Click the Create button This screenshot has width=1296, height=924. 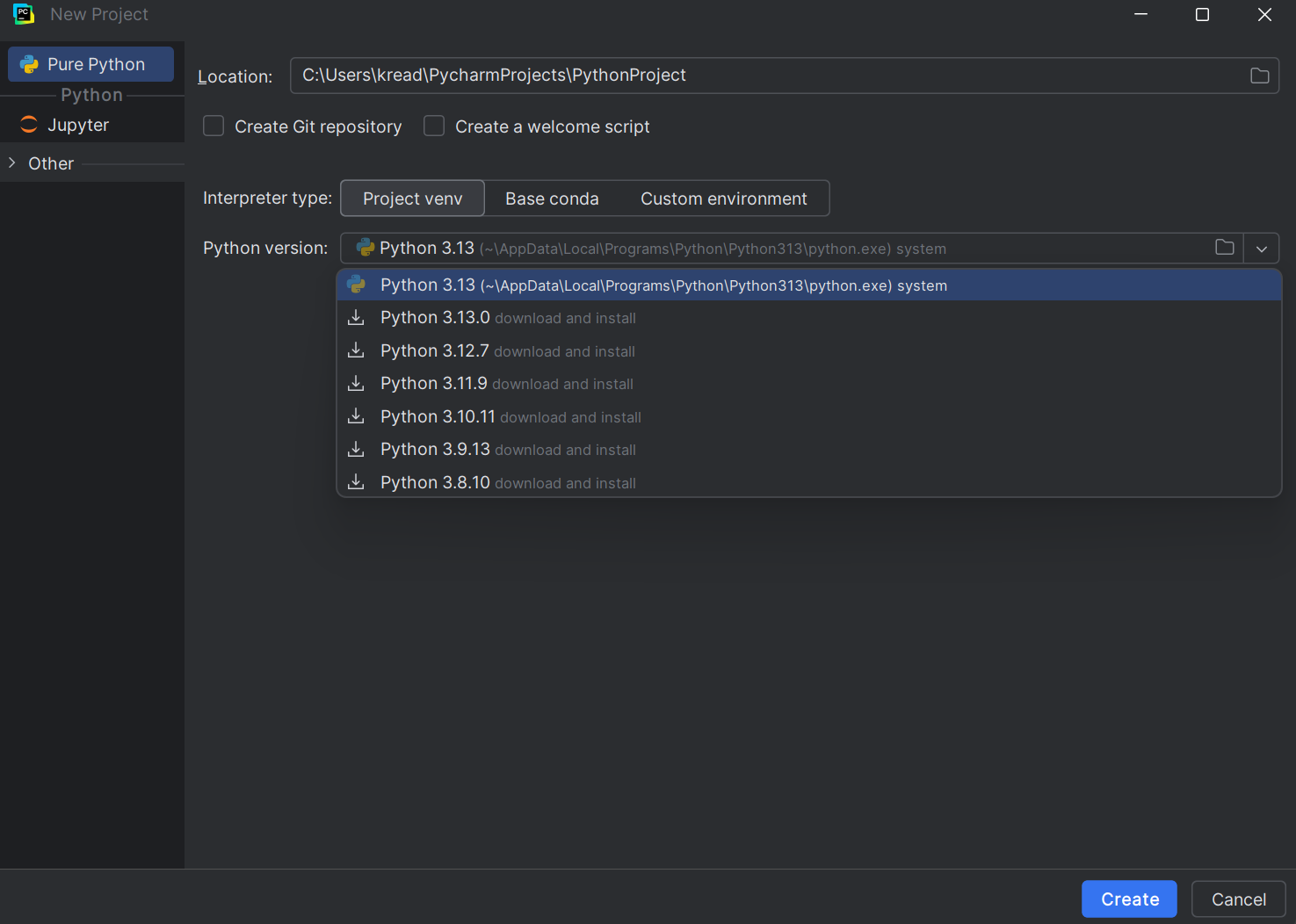(x=1129, y=899)
